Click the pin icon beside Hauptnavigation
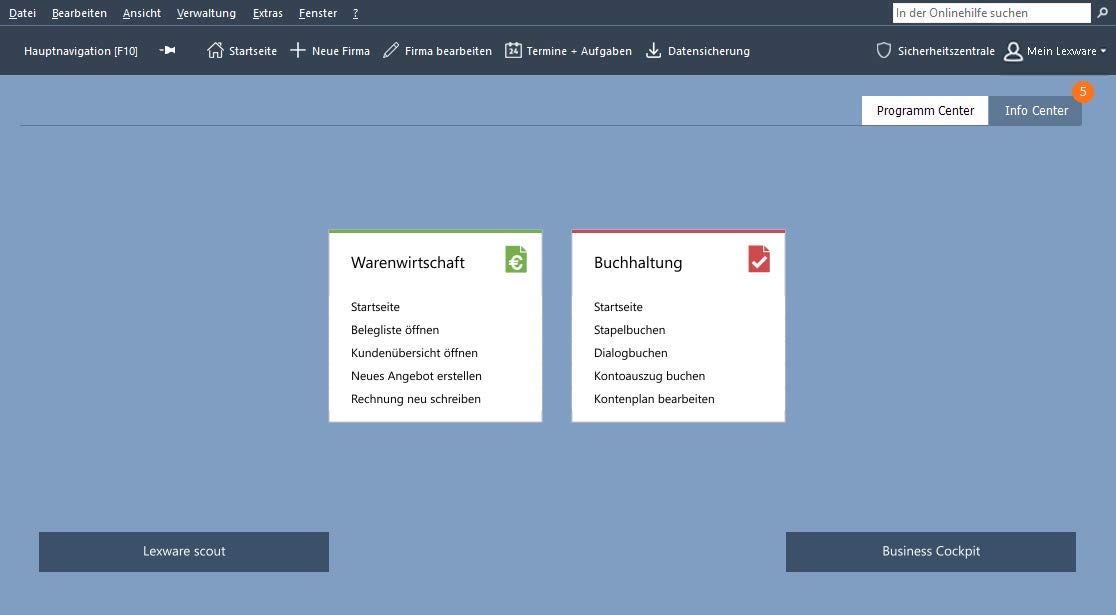Viewport: 1116px width, 615px height. 167,51
